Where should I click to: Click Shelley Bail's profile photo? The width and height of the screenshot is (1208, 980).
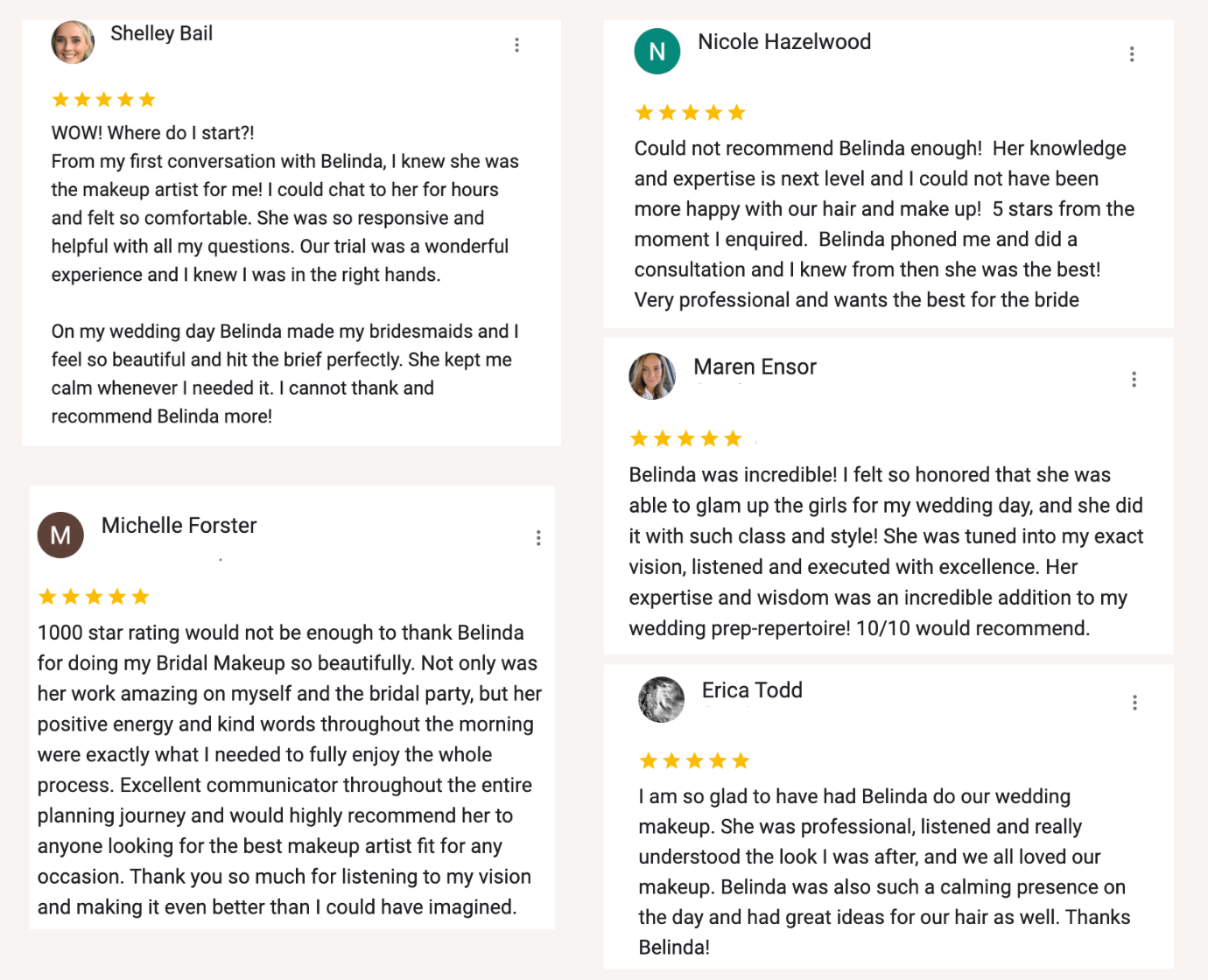(73, 42)
